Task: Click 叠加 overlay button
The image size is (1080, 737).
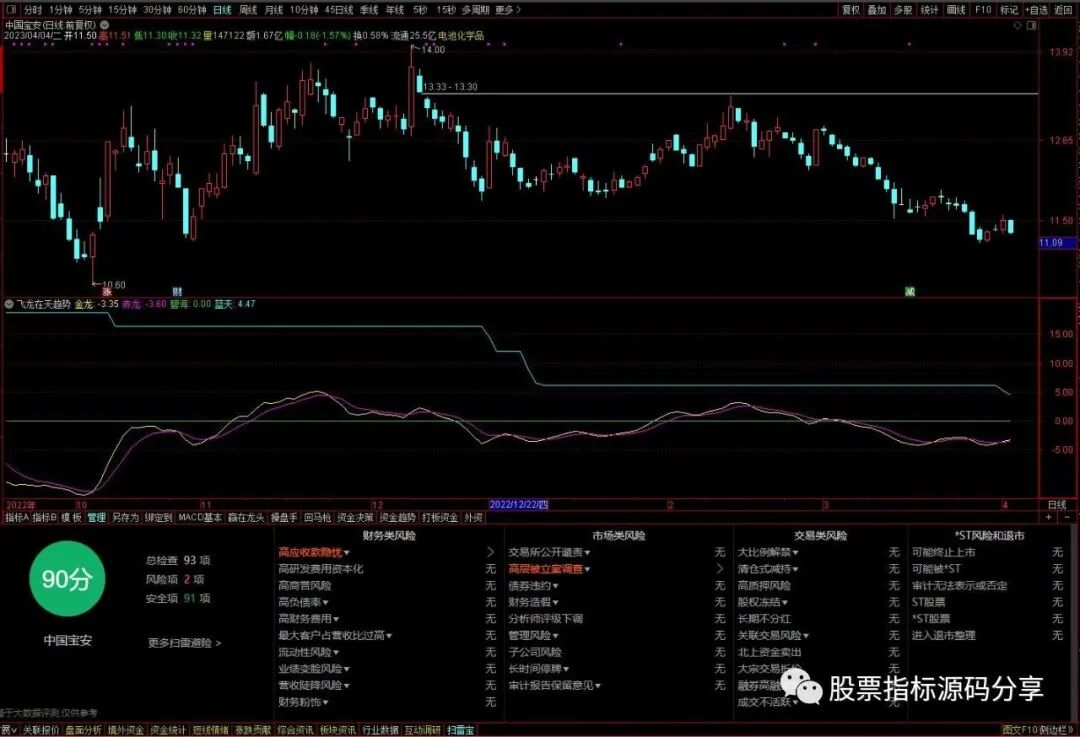Action: pos(877,10)
